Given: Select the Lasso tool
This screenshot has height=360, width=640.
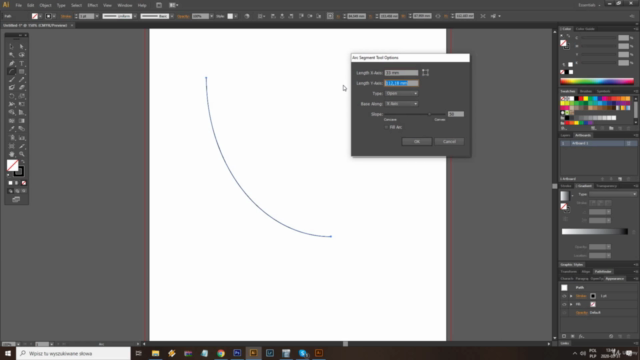Looking at the screenshot, I should (22, 55).
